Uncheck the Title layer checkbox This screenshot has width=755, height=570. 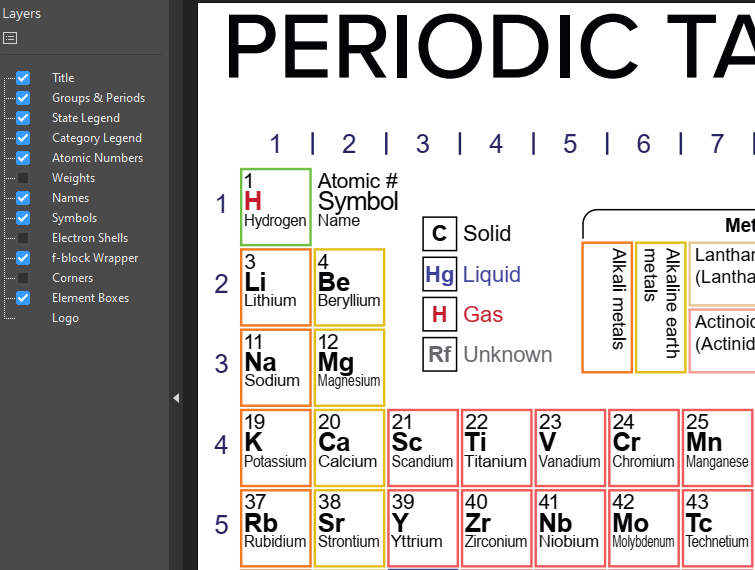pyautogui.click(x=23, y=78)
